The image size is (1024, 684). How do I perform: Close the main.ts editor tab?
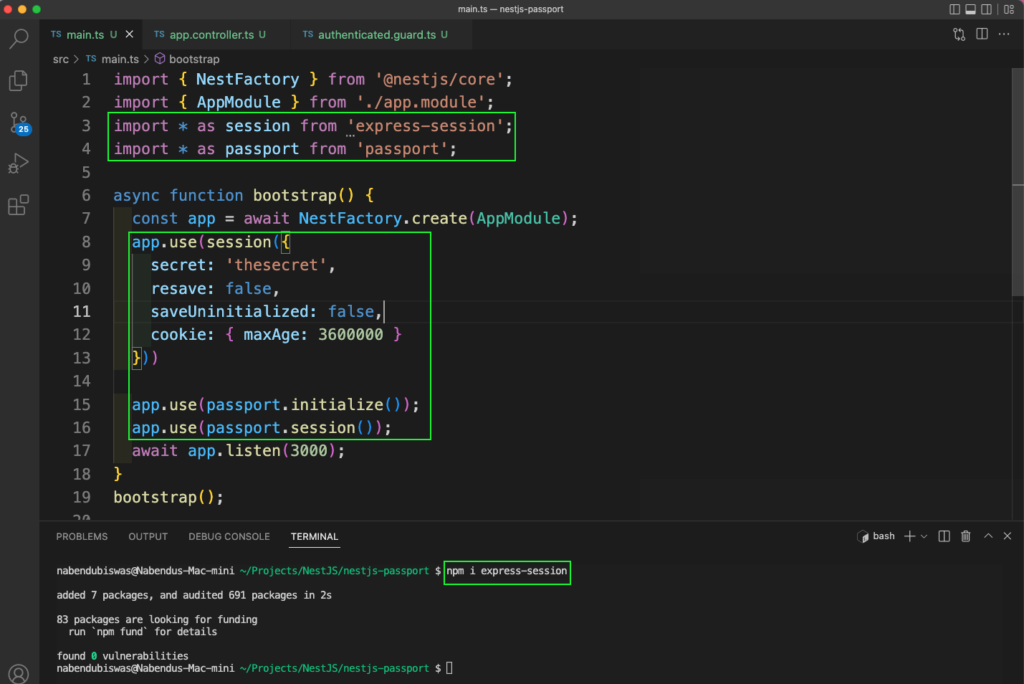[129, 34]
